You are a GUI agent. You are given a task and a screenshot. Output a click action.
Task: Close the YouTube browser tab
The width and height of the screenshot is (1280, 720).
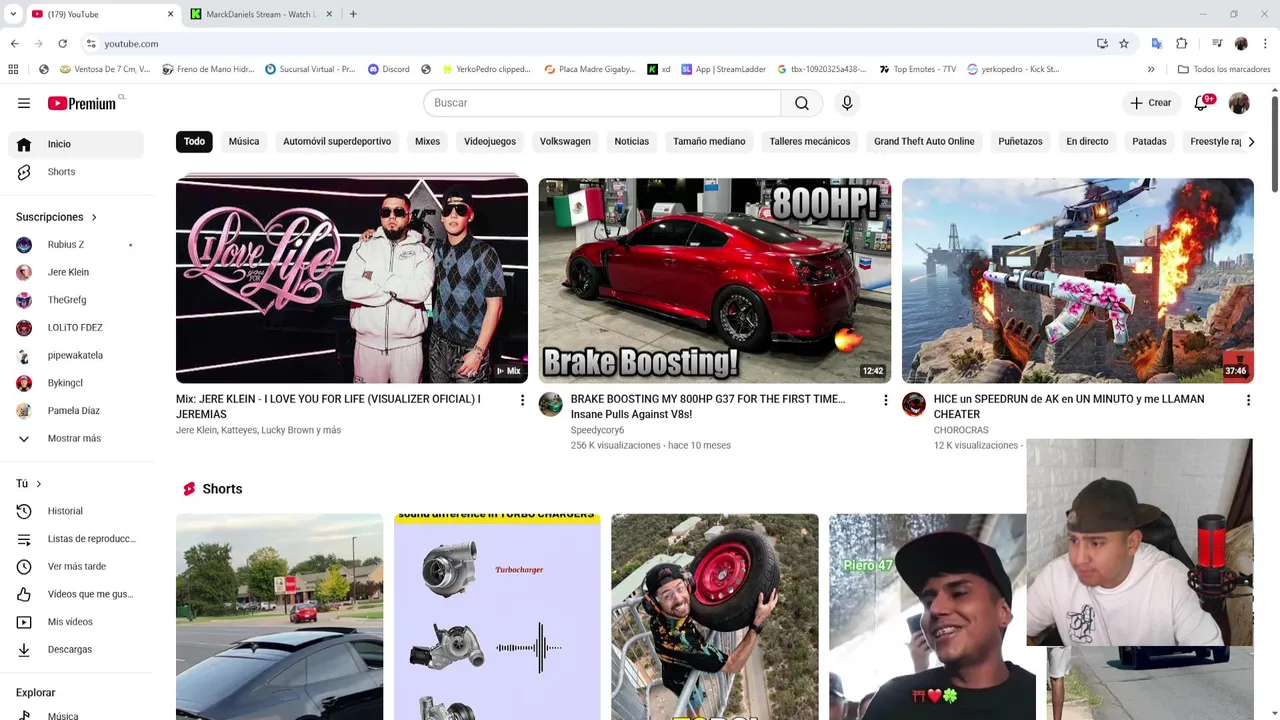click(170, 14)
